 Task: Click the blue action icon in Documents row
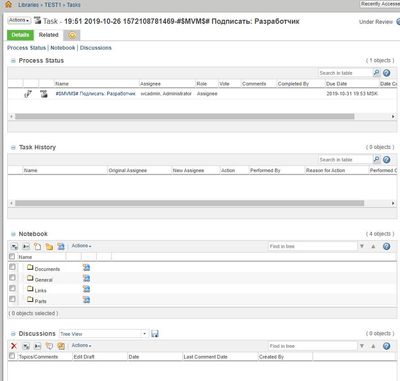[x=86, y=268]
